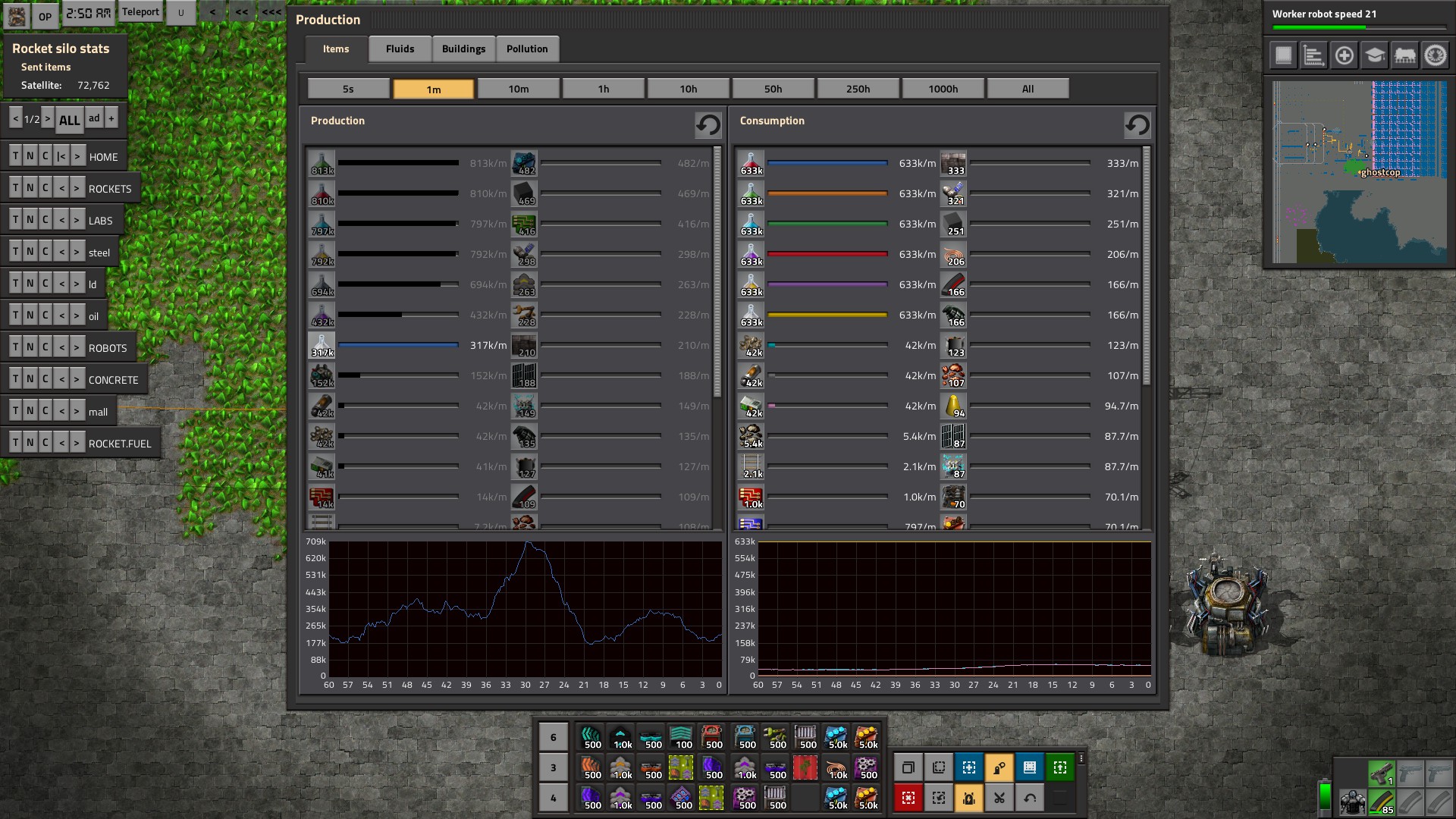Viewport: 1456px width, 819px height.
Task: Click the green upgrade planner shortcut
Action: tap(1059, 767)
